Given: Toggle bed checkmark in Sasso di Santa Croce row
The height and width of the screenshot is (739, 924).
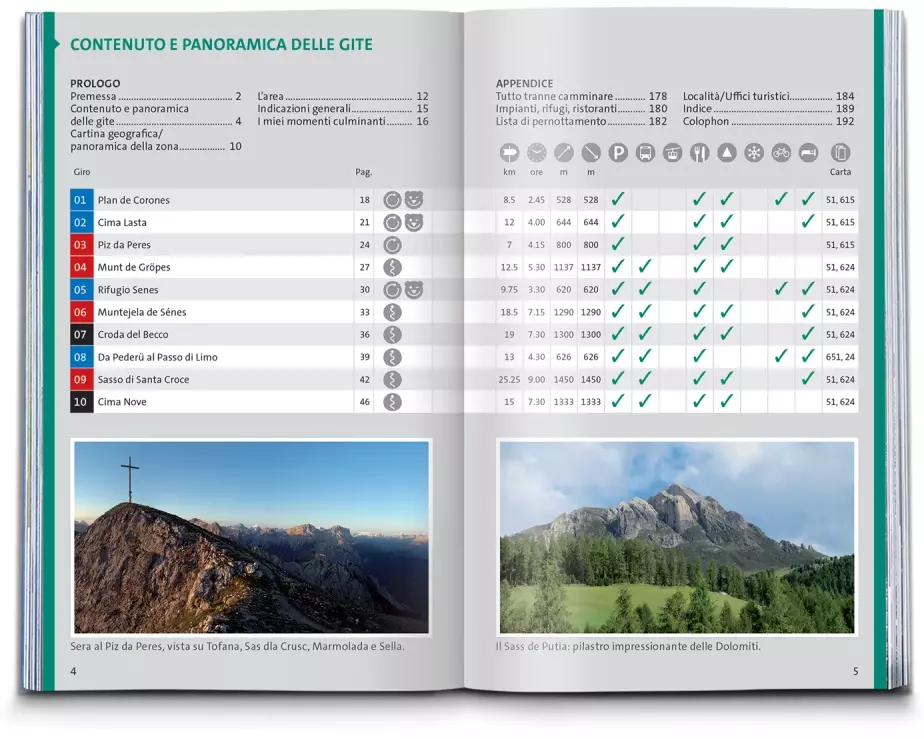Looking at the screenshot, I should tap(808, 380).
